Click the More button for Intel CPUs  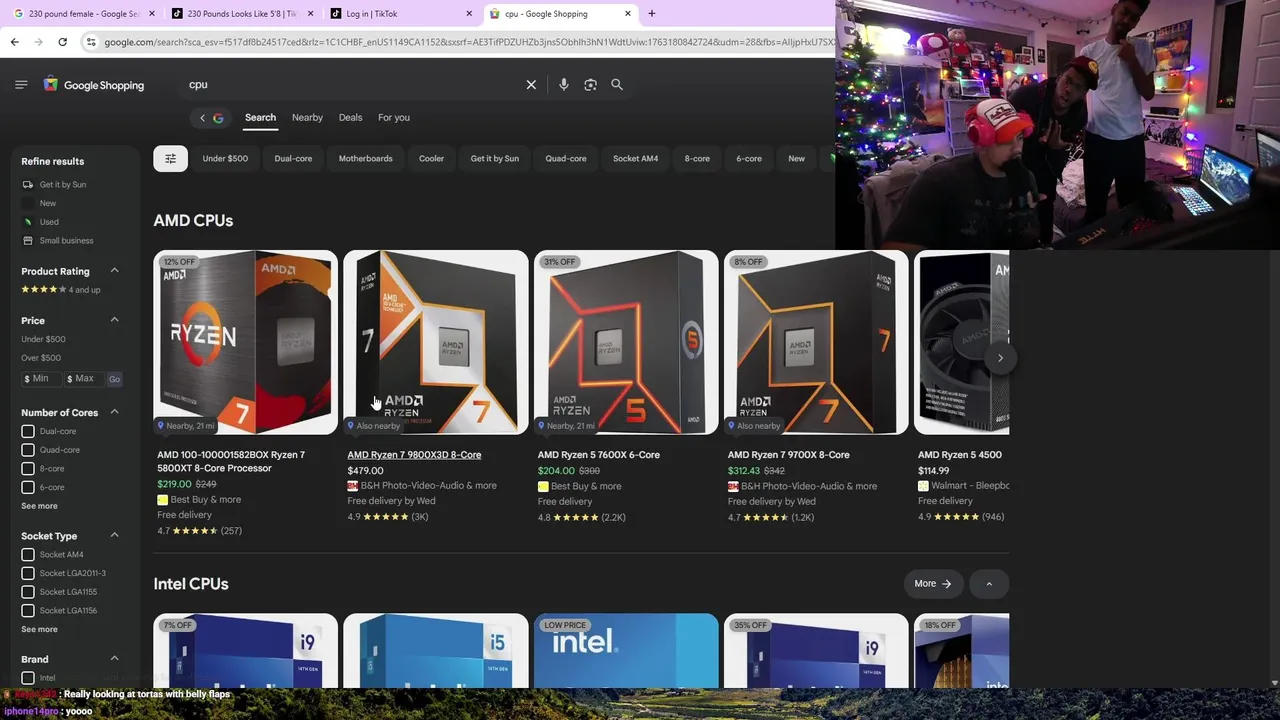point(932,584)
